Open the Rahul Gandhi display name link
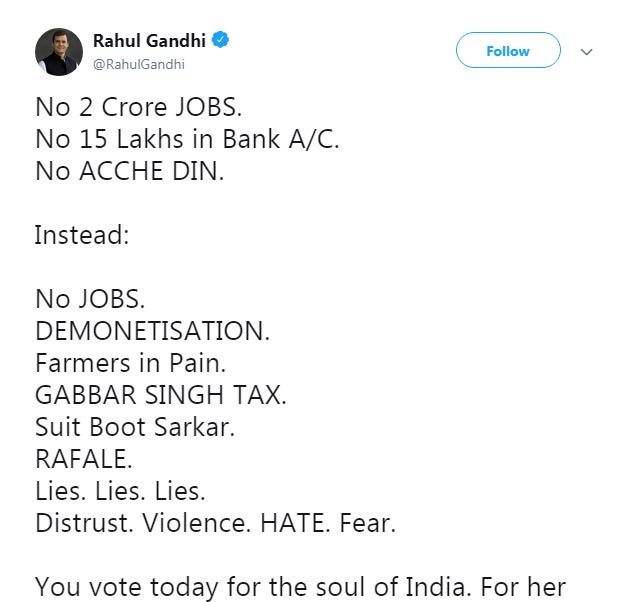The image size is (631, 602). pos(149,41)
